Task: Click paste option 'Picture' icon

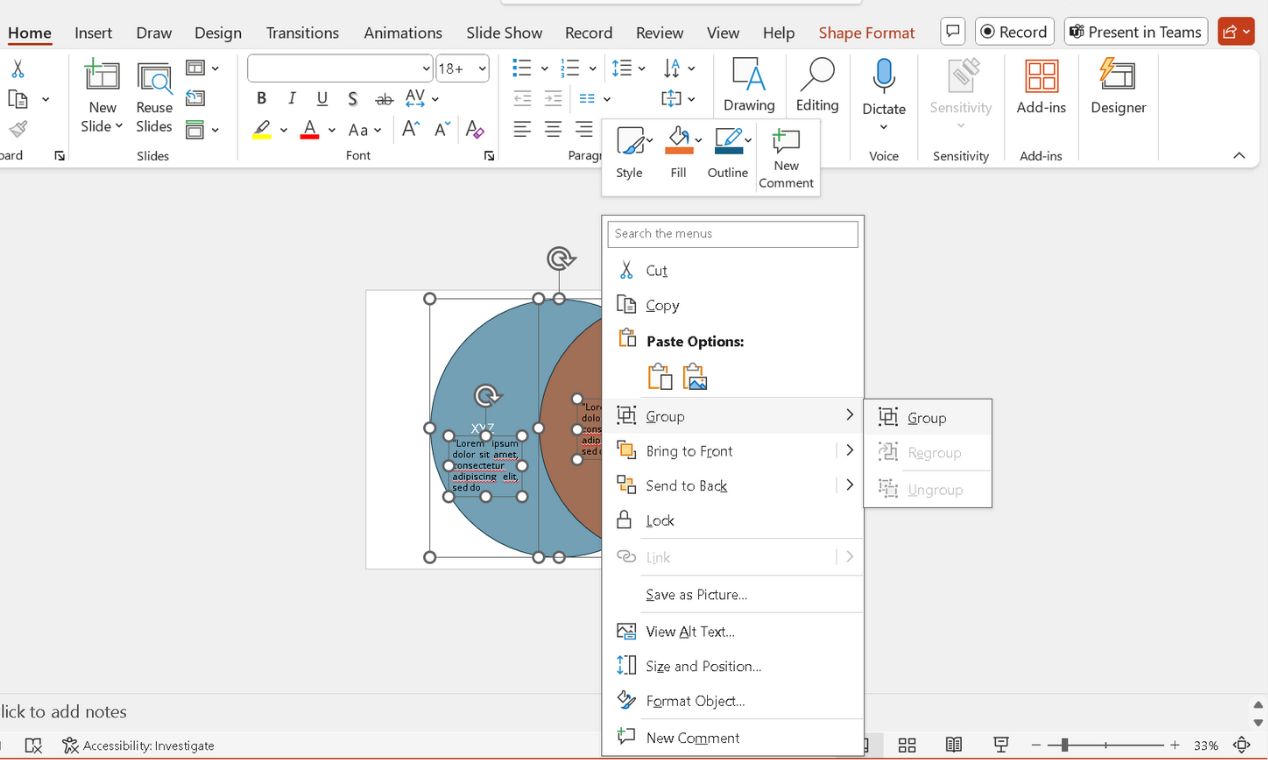Action: click(x=695, y=377)
